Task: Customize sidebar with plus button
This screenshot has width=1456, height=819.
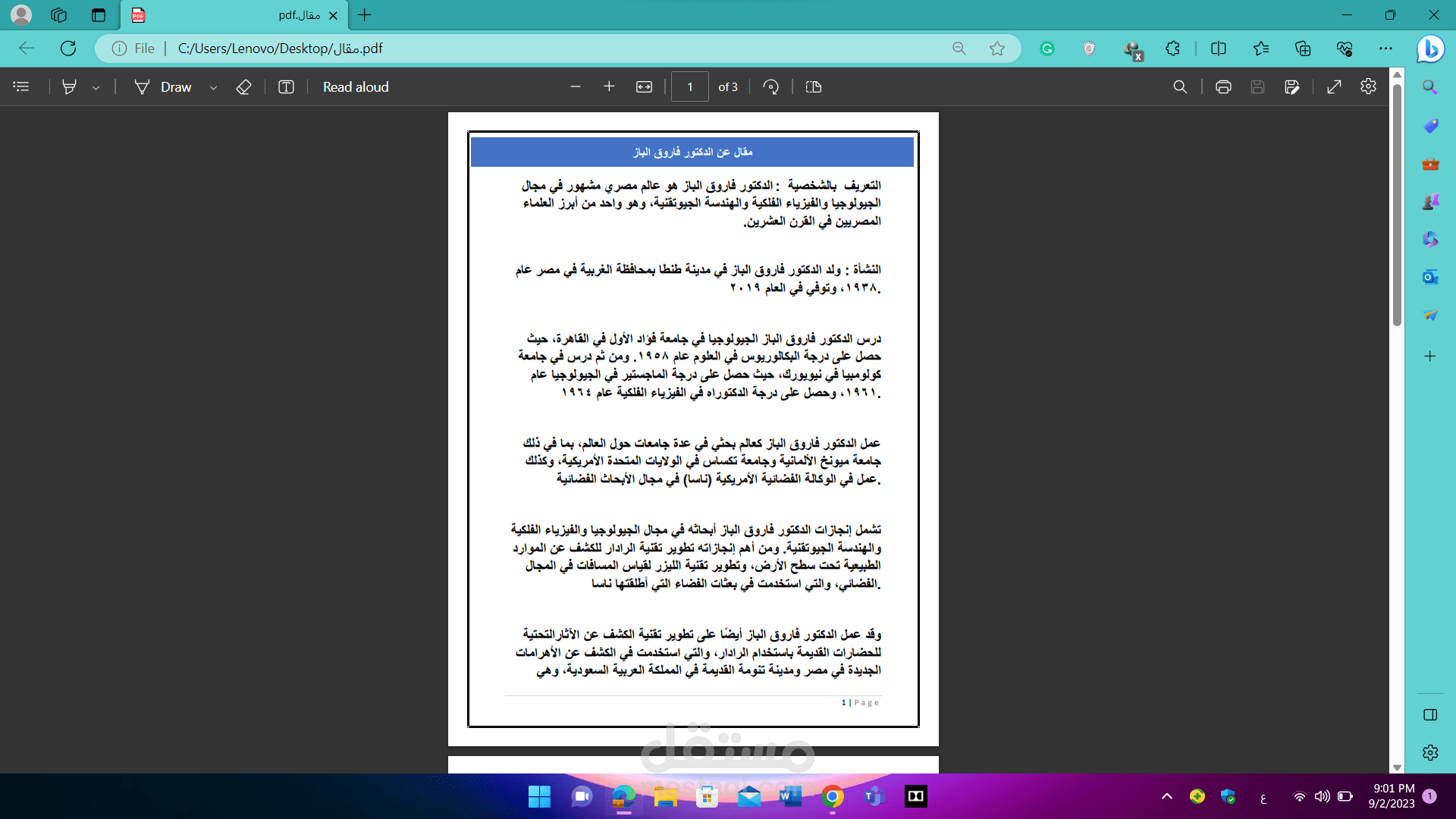Action: pyautogui.click(x=1430, y=356)
